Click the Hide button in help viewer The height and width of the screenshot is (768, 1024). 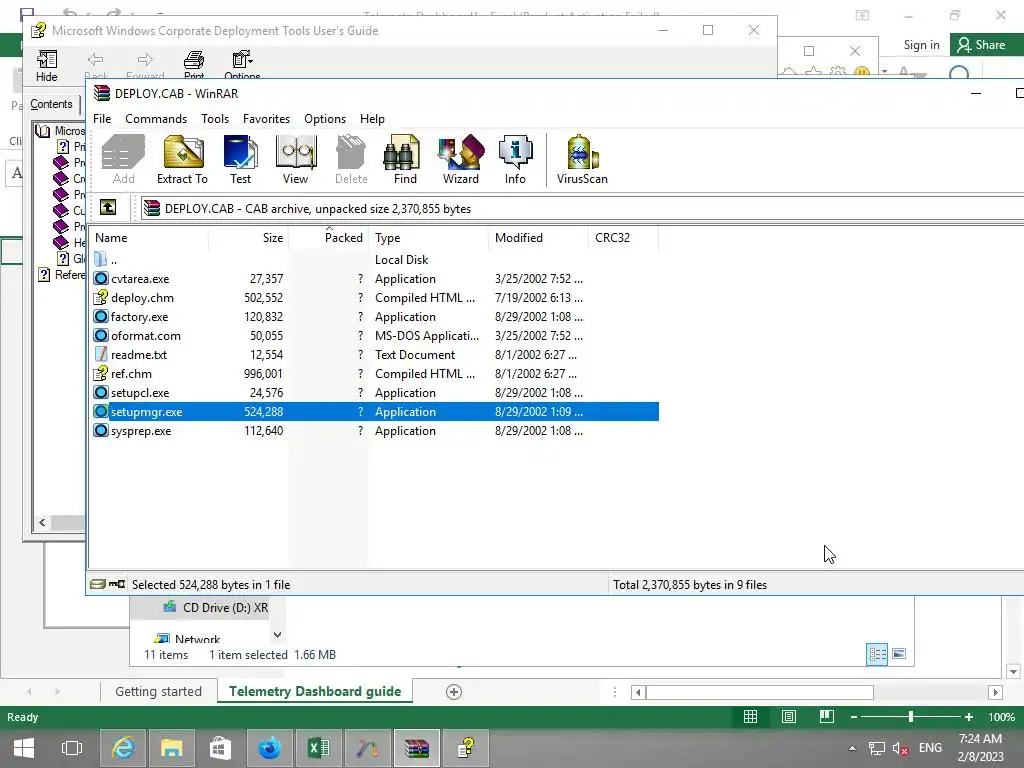tap(46, 66)
